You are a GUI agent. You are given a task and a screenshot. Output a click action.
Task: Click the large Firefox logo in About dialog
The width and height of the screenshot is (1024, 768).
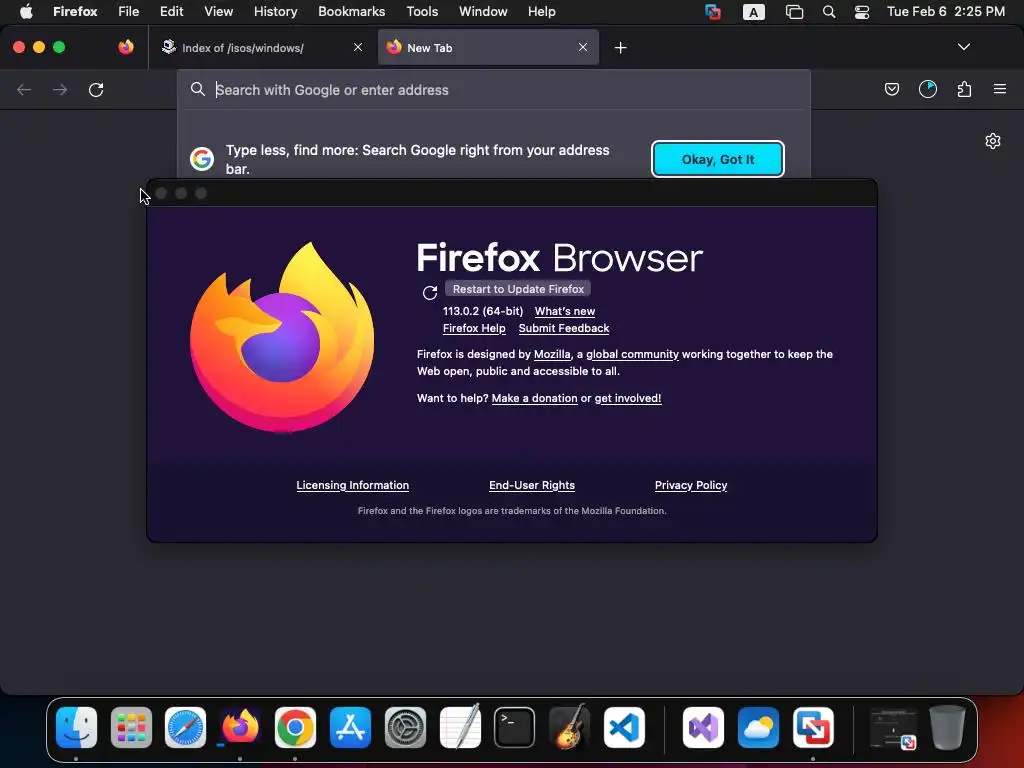(282, 337)
